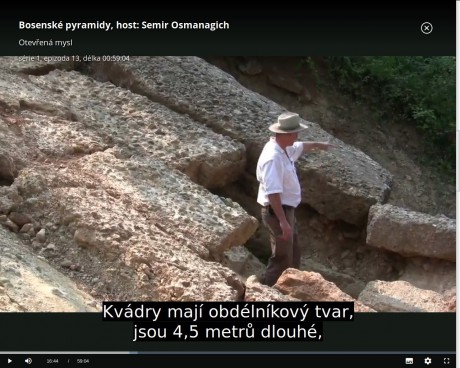Click the series and episode info text
460x368 pixels.
coord(74,58)
